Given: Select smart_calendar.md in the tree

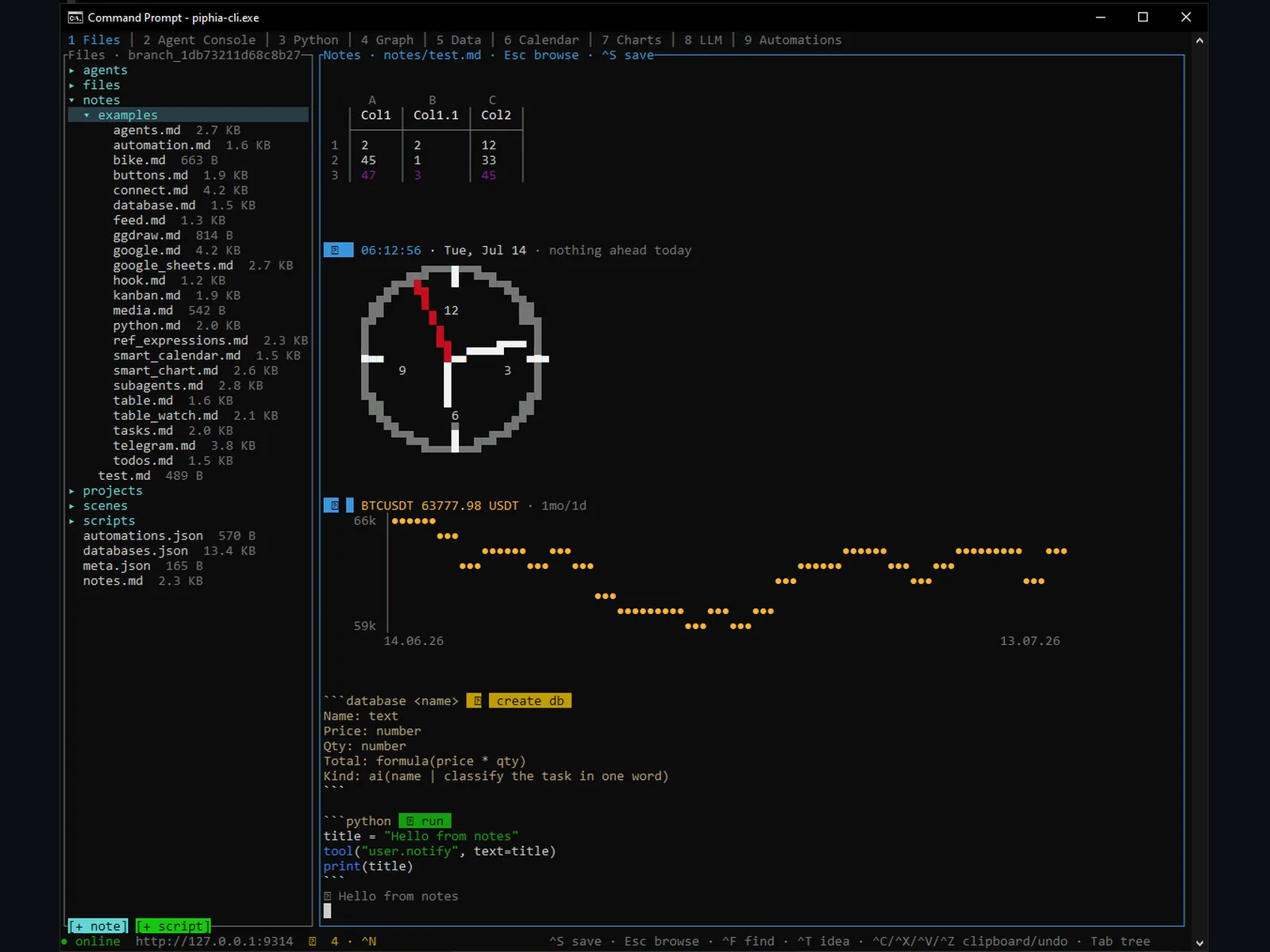Looking at the screenshot, I should (177, 356).
